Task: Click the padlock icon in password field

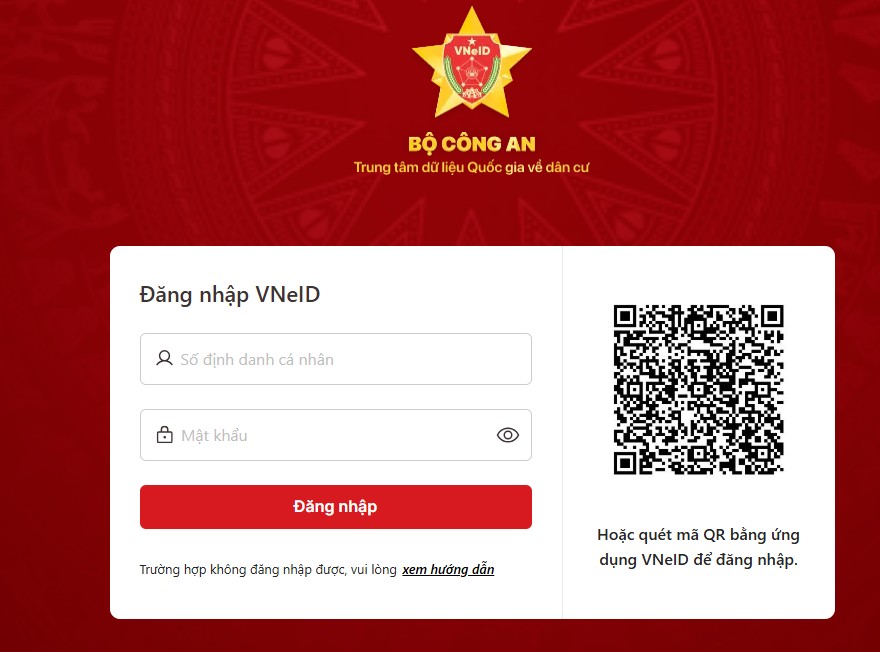Action: point(164,434)
